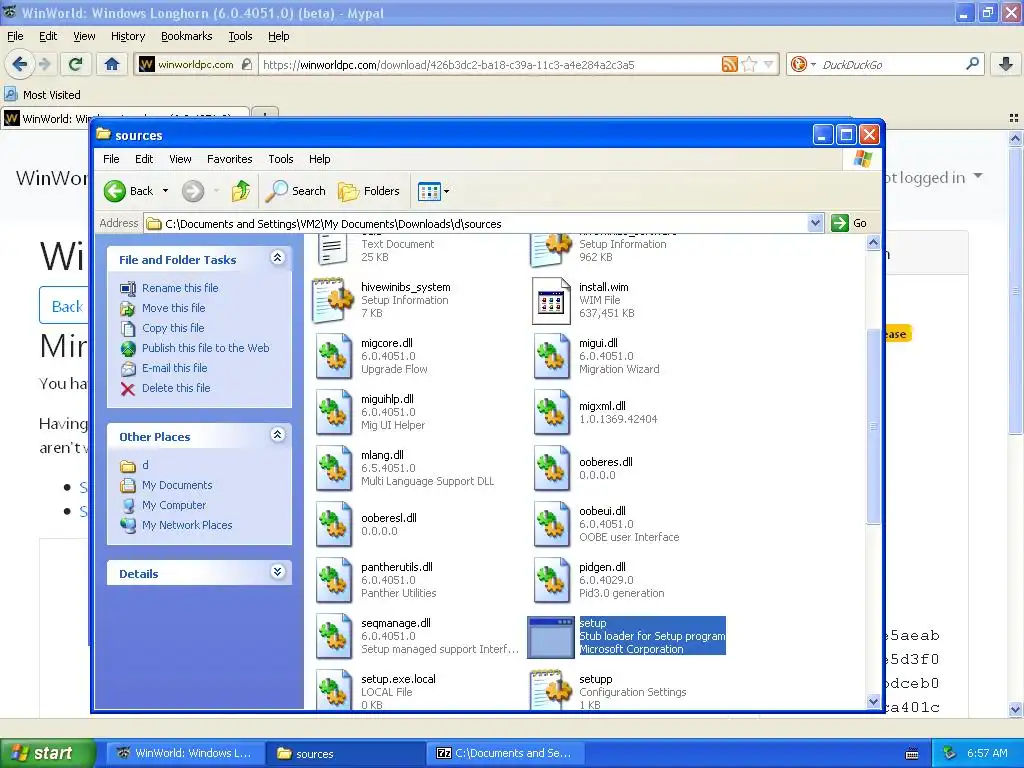
Task: Toggle the Folders pane button
Action: [x=369, y=191]
